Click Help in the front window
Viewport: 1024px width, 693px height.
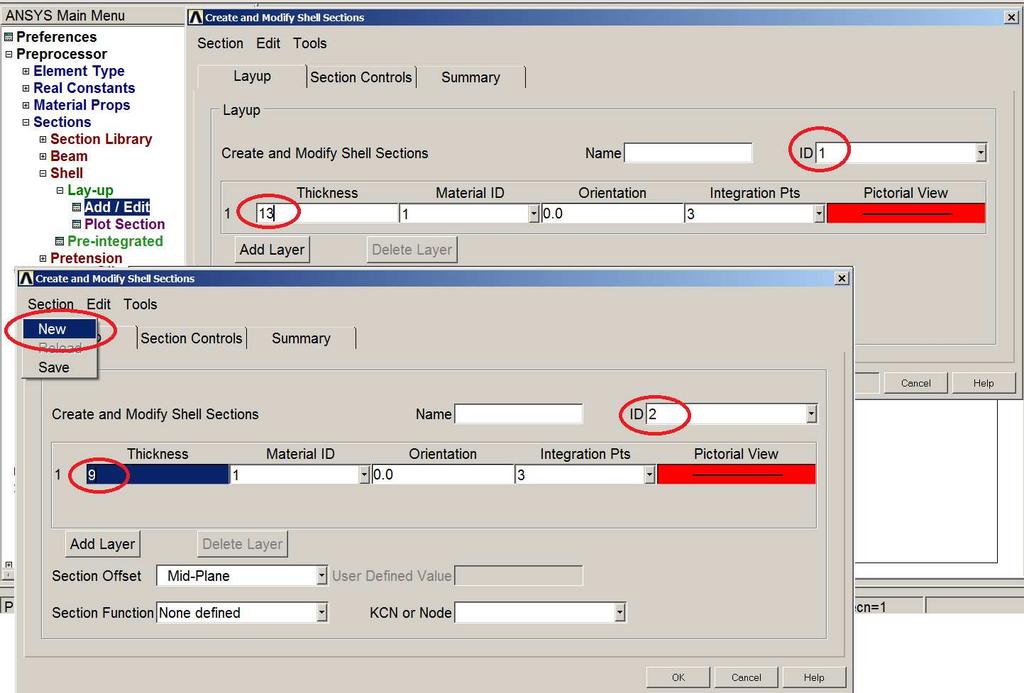coord(814,677)
